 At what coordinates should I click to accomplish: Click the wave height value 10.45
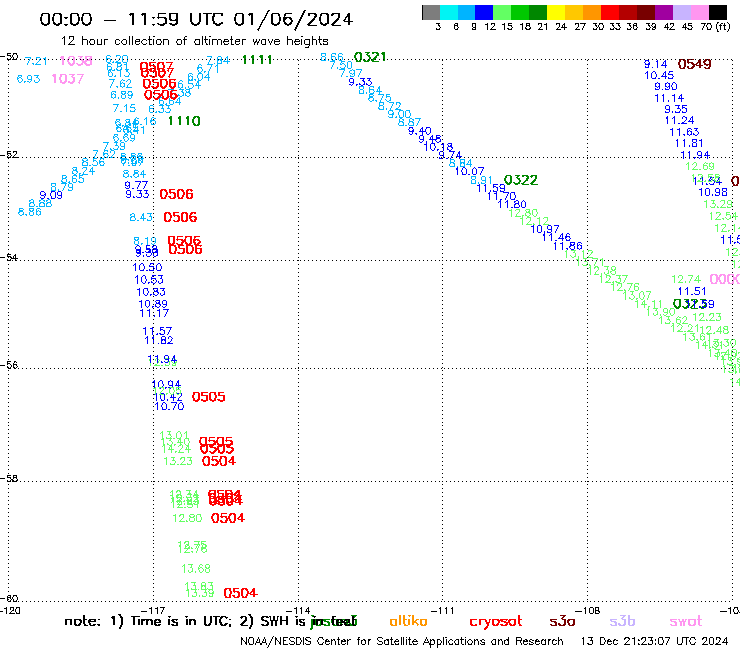pyautogui.click(x=659, y=75)
